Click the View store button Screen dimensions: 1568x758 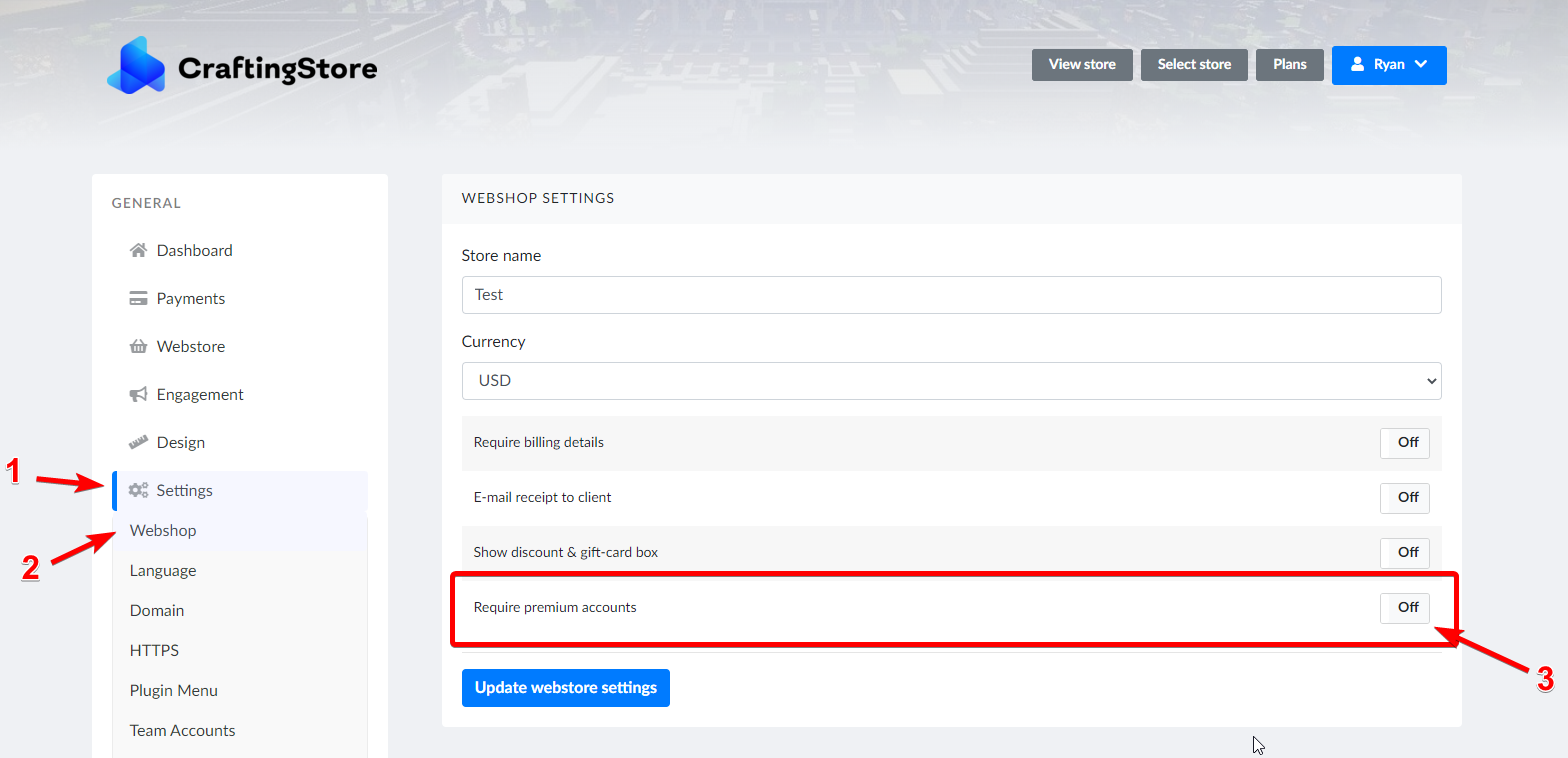pos(1082,64)
